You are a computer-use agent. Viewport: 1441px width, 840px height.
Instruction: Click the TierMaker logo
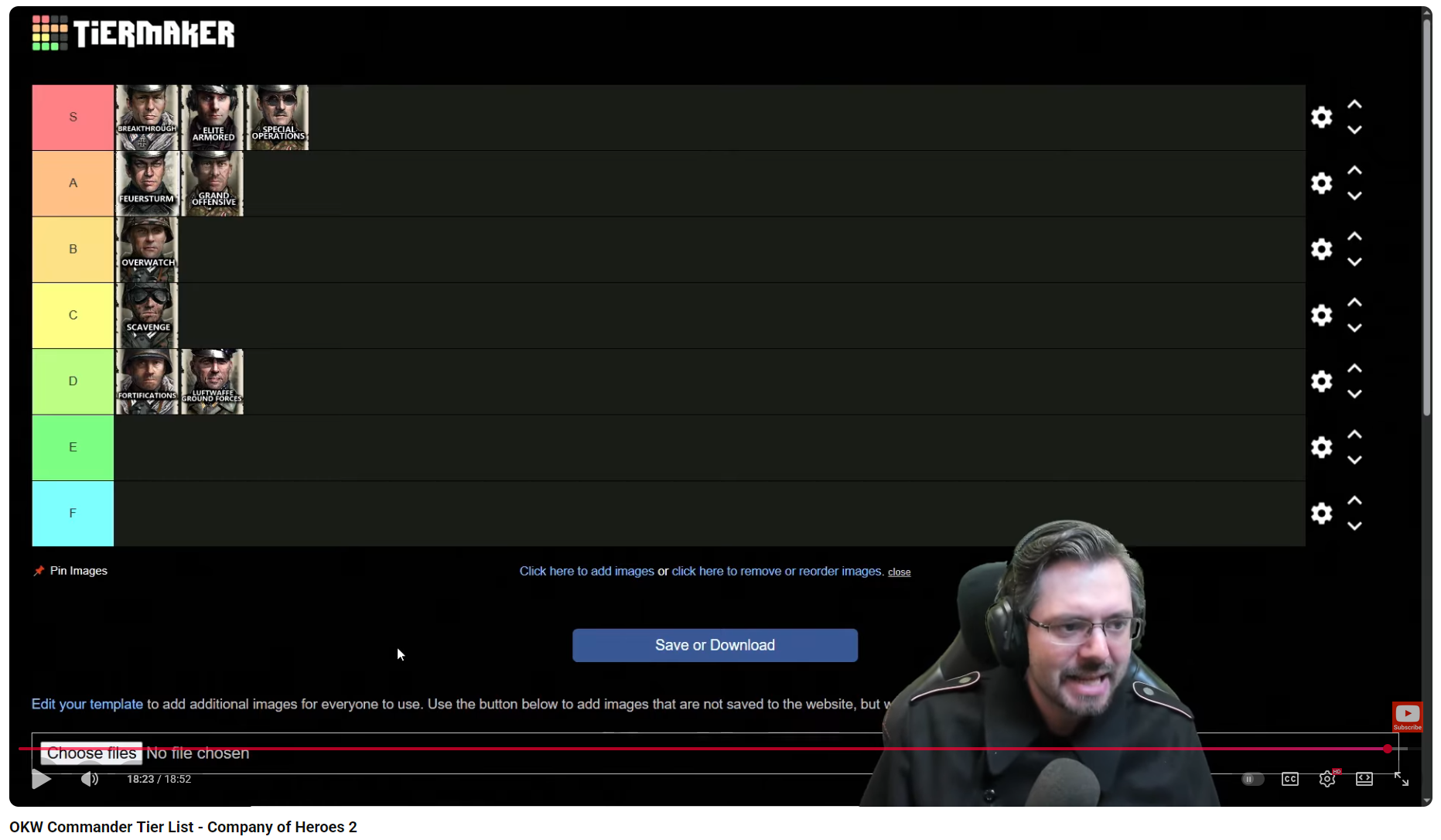point(133,33)
